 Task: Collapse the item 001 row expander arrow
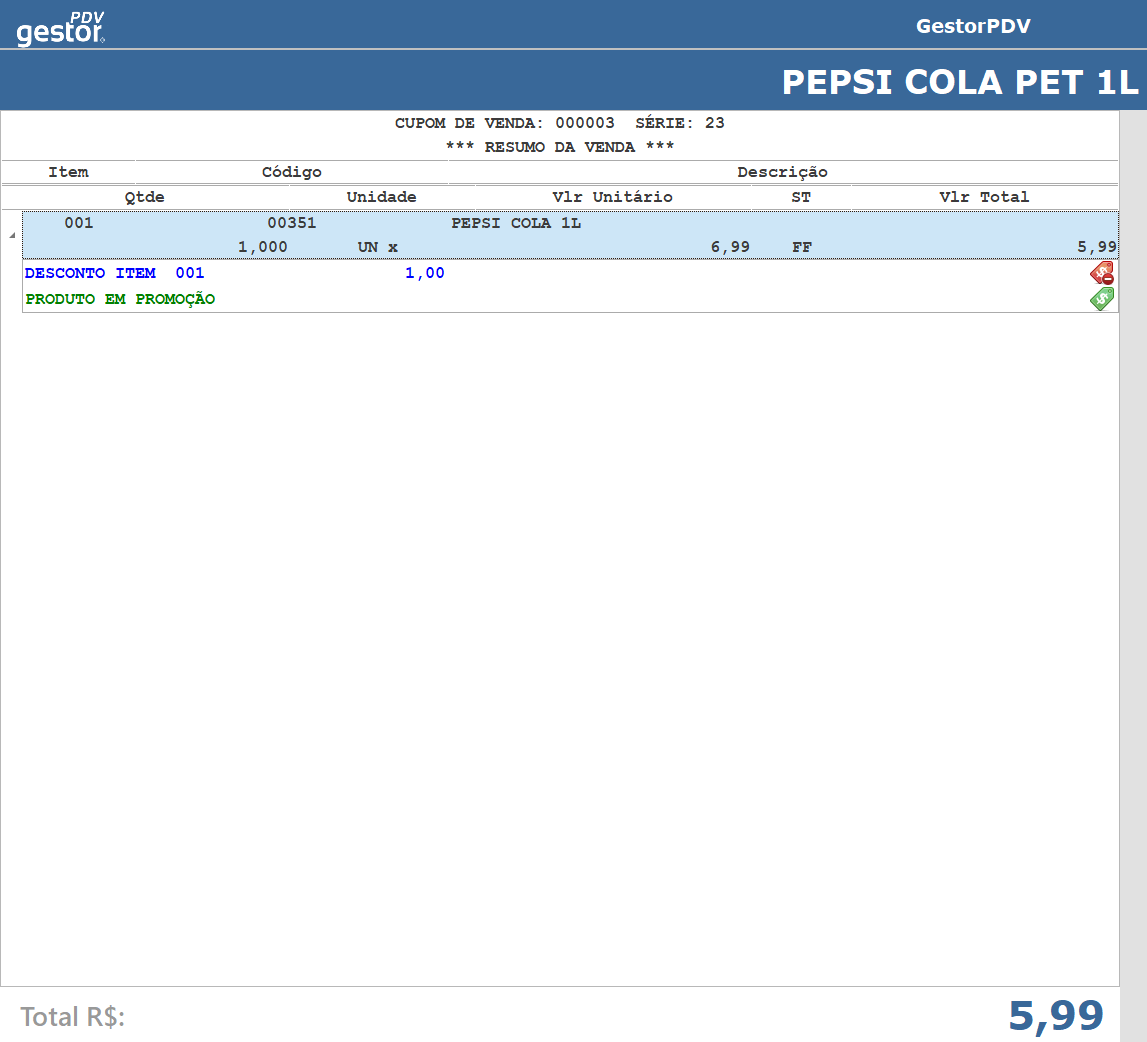click(12, 236)
